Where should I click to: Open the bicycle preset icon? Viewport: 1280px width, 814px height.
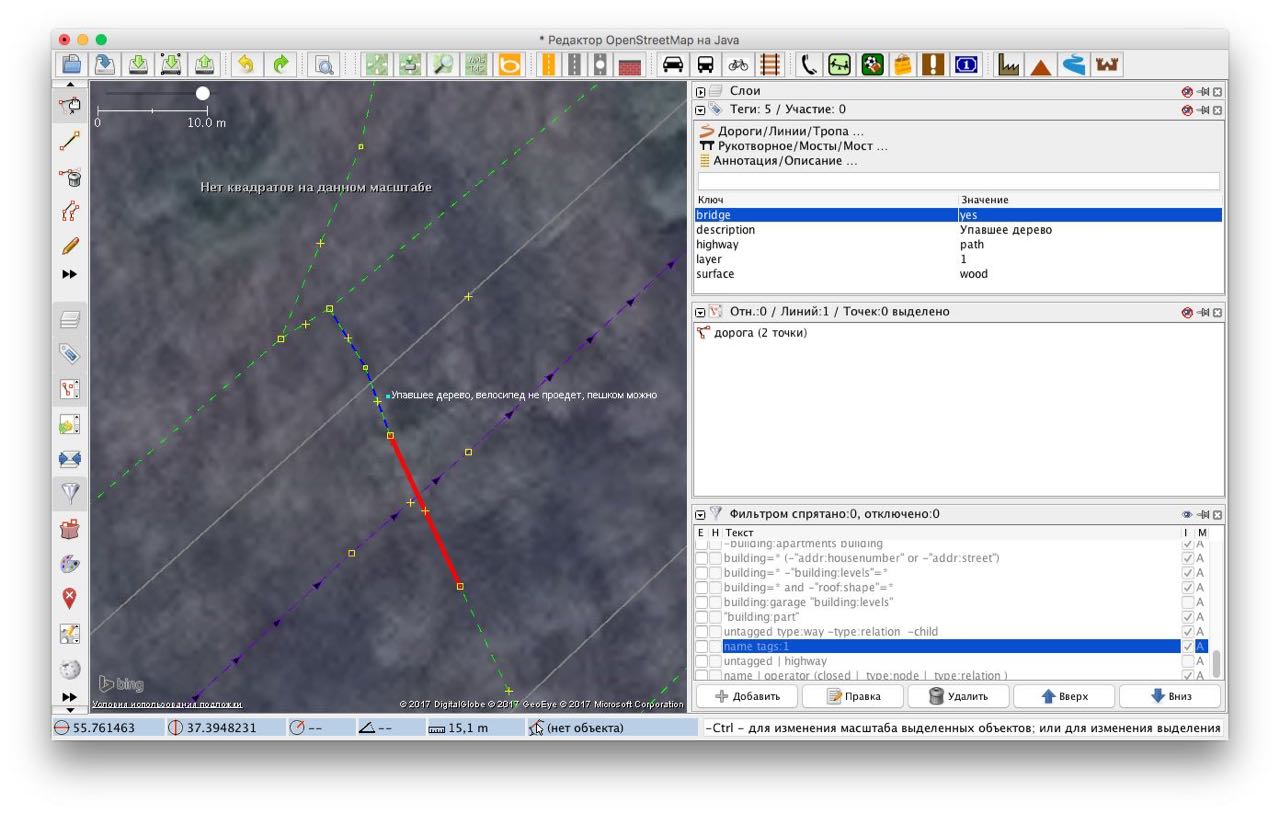pyautogui.click(x=738, y=64)
